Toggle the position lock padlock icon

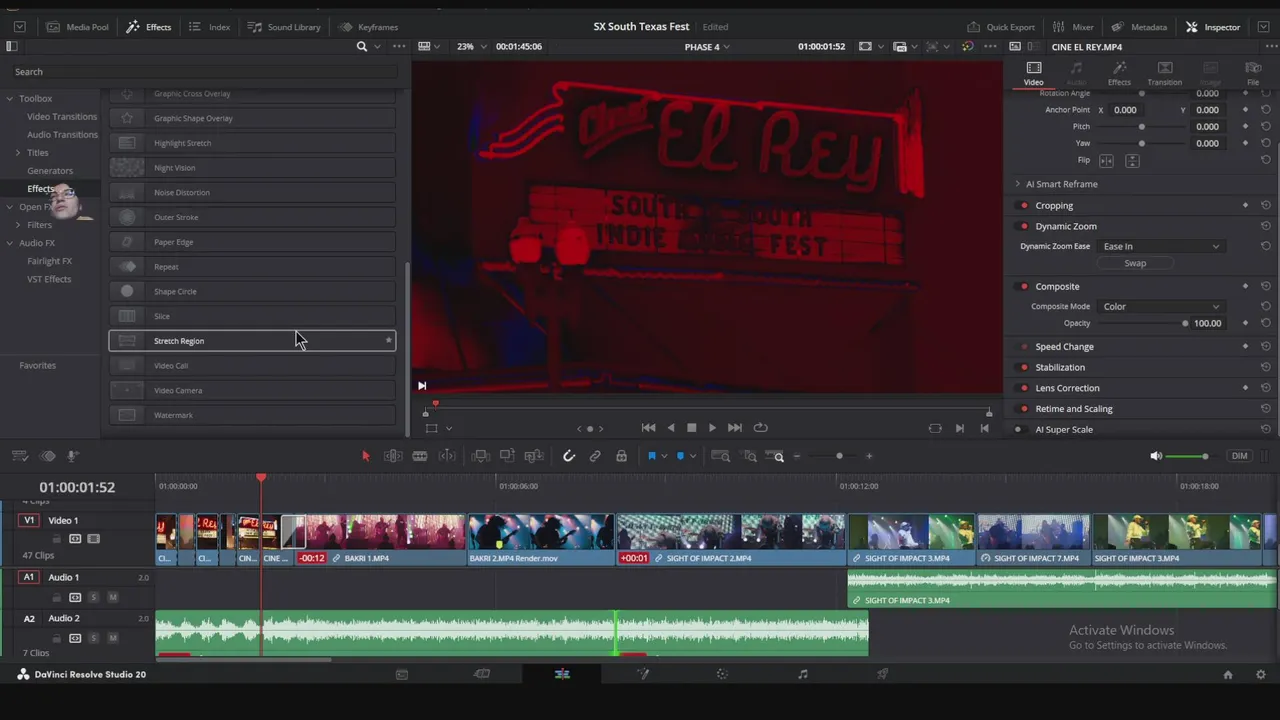click(x=621, y=456)
